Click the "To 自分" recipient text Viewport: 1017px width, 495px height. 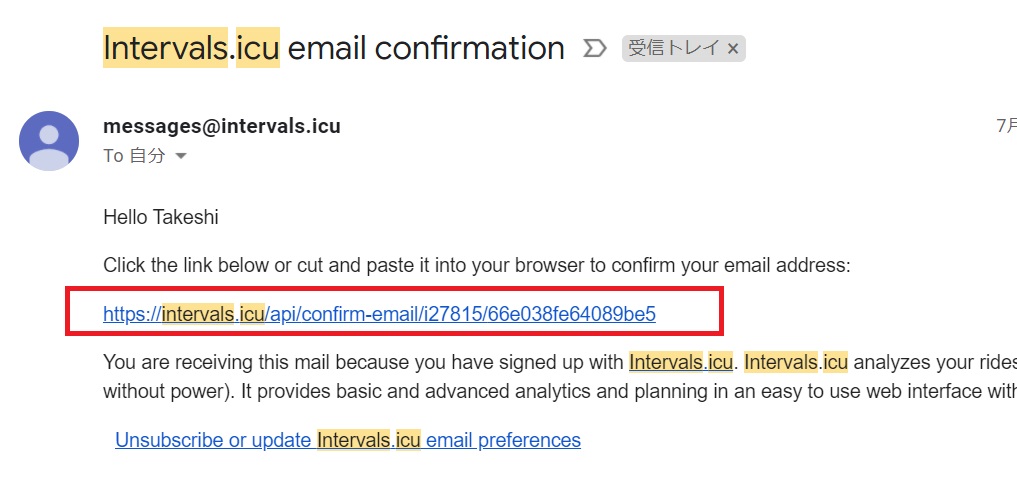(x=134, y=157)
